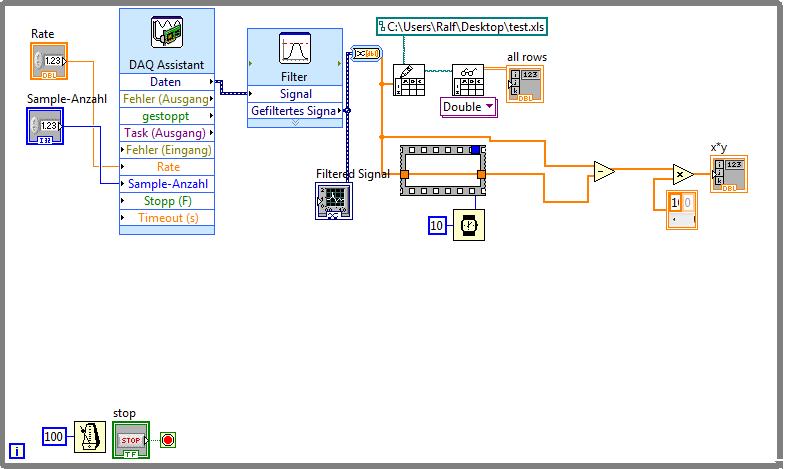The width and height of the screenshot is (785, 469).
Task: Click the 'x*y' label text
Action: click(x=719, y=147)
